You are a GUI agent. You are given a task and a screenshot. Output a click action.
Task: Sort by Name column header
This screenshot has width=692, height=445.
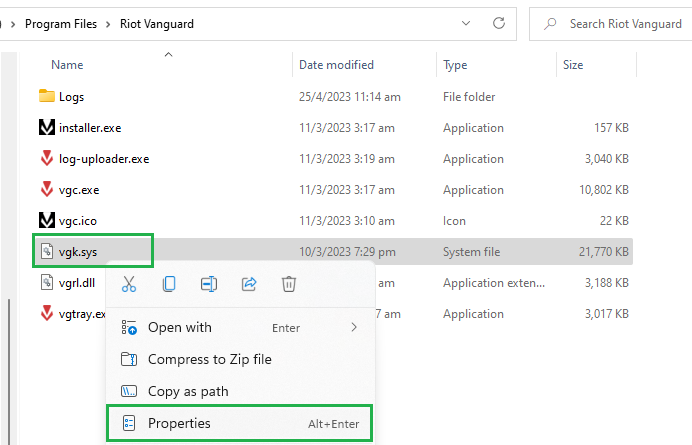pos(67,65)
